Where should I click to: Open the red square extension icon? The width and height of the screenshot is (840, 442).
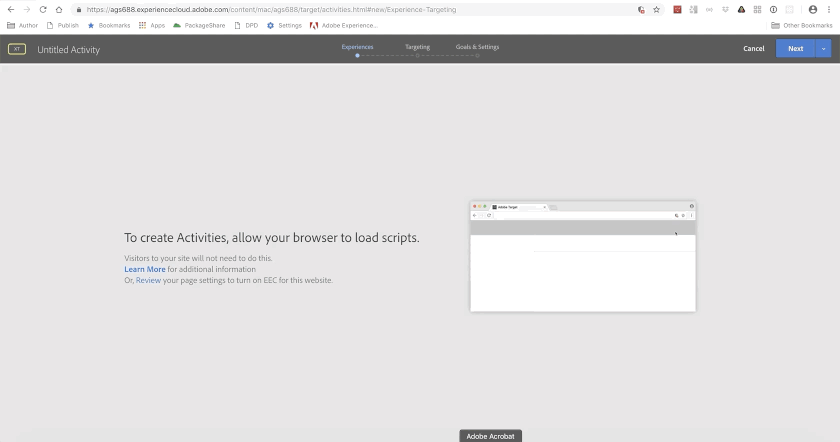coord(677,10)
